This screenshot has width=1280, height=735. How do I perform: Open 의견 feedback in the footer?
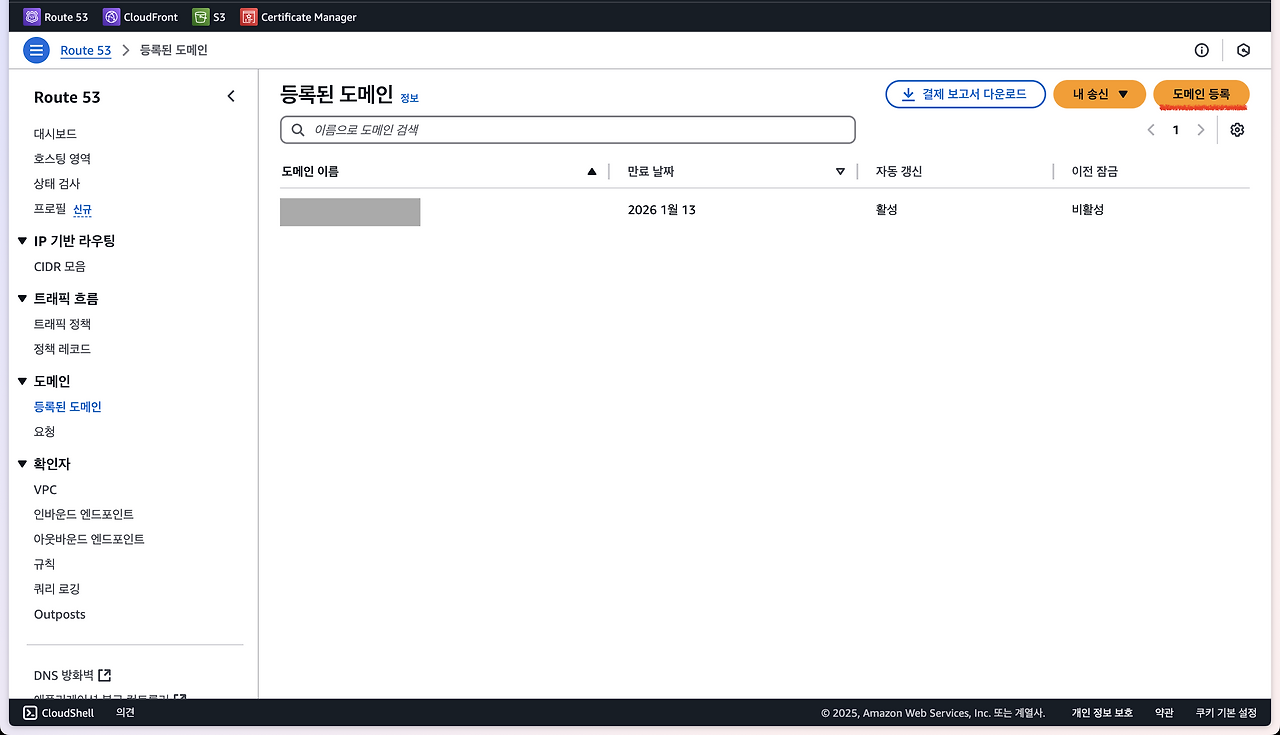click(125, 713)
